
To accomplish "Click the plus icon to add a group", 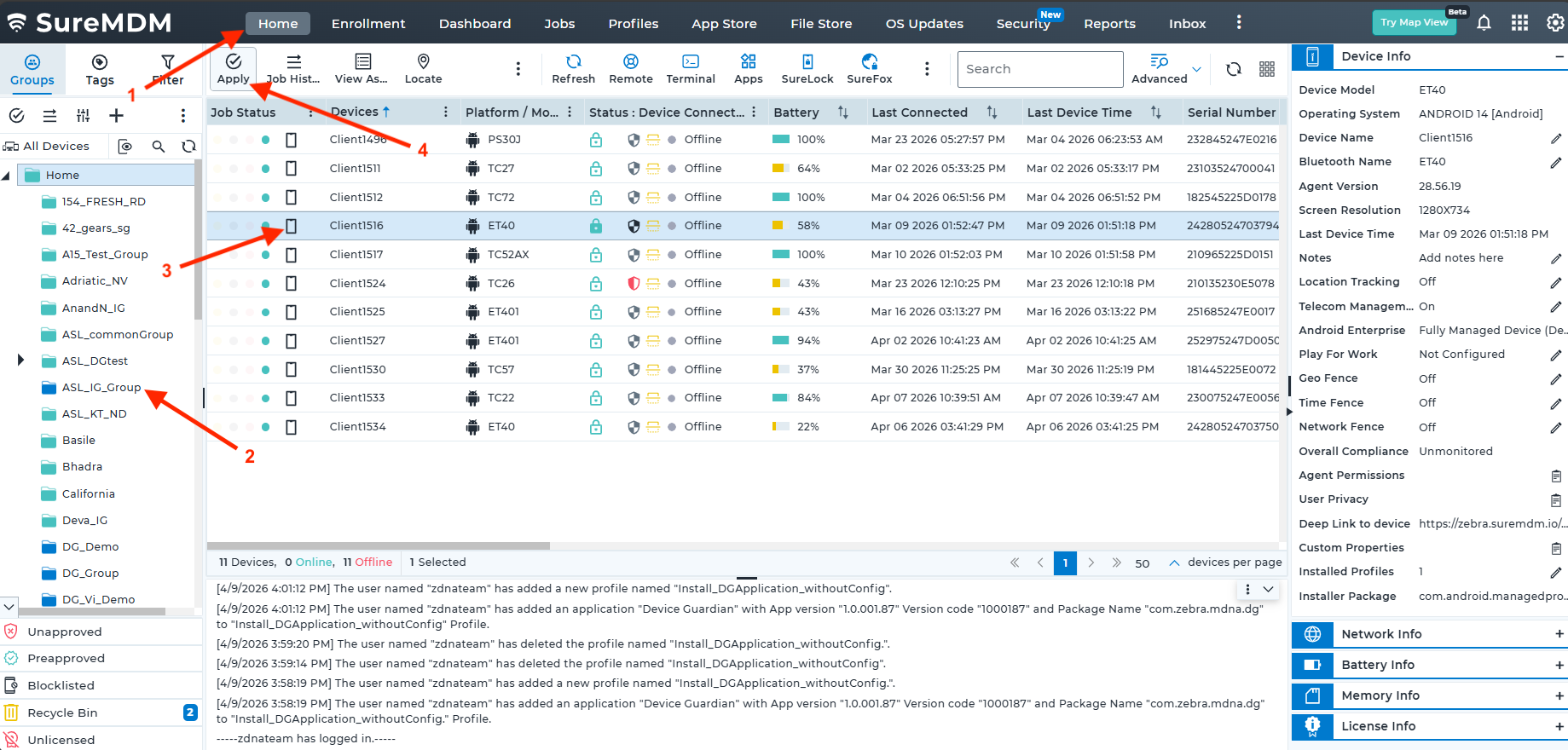I will pos(116,115).
